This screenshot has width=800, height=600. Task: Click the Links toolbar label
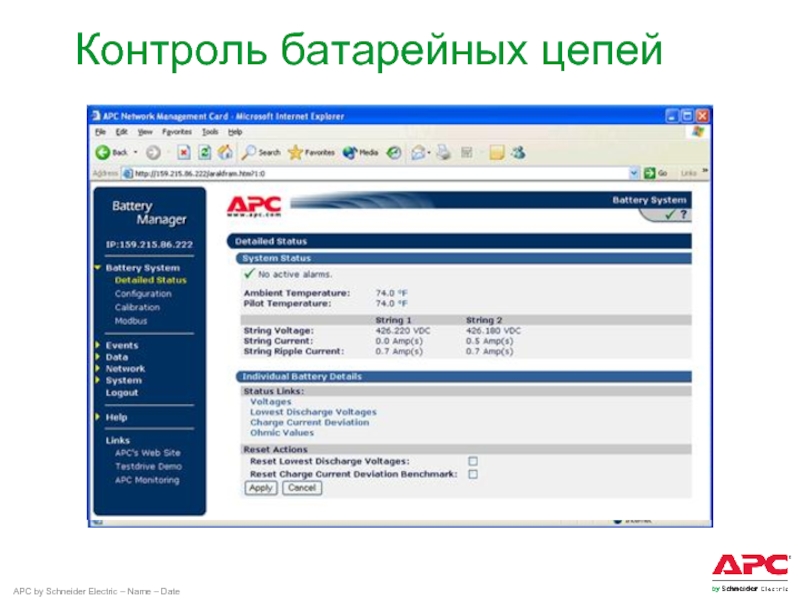coord(689,173)
